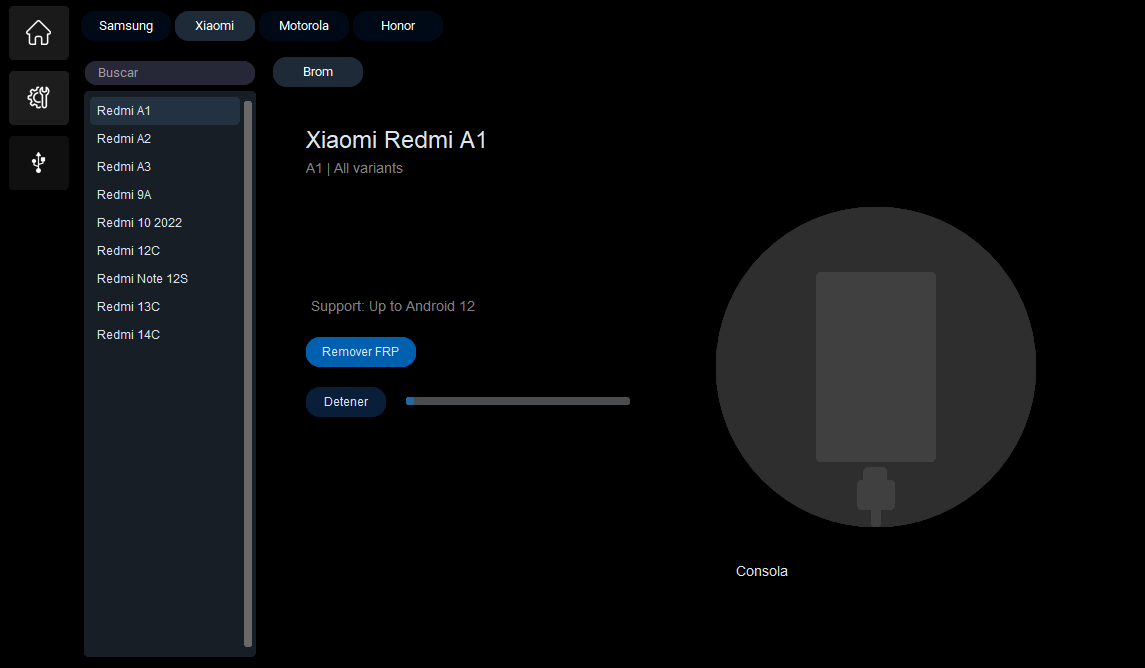Screen dimensions: 1145x668
Task: Select Redmi 12C in device list
Action: pos(164,250)
